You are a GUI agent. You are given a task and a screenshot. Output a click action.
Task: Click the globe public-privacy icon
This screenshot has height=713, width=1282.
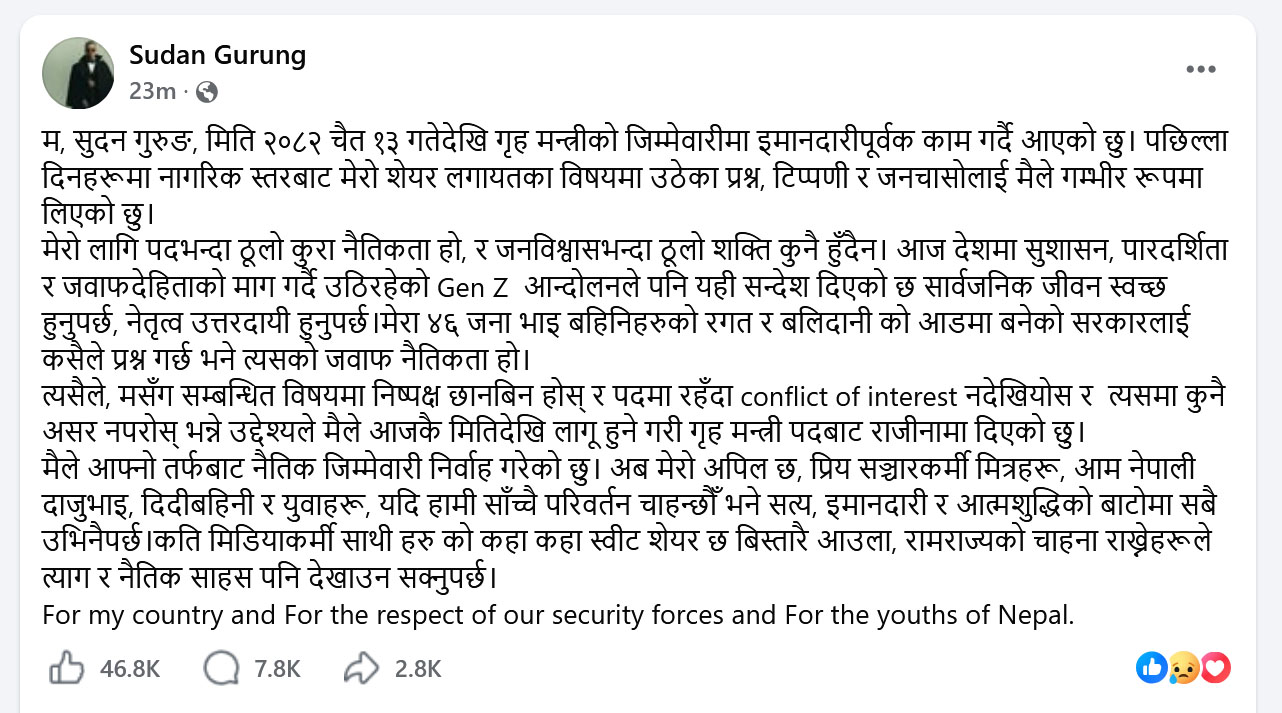pos(207,92)
